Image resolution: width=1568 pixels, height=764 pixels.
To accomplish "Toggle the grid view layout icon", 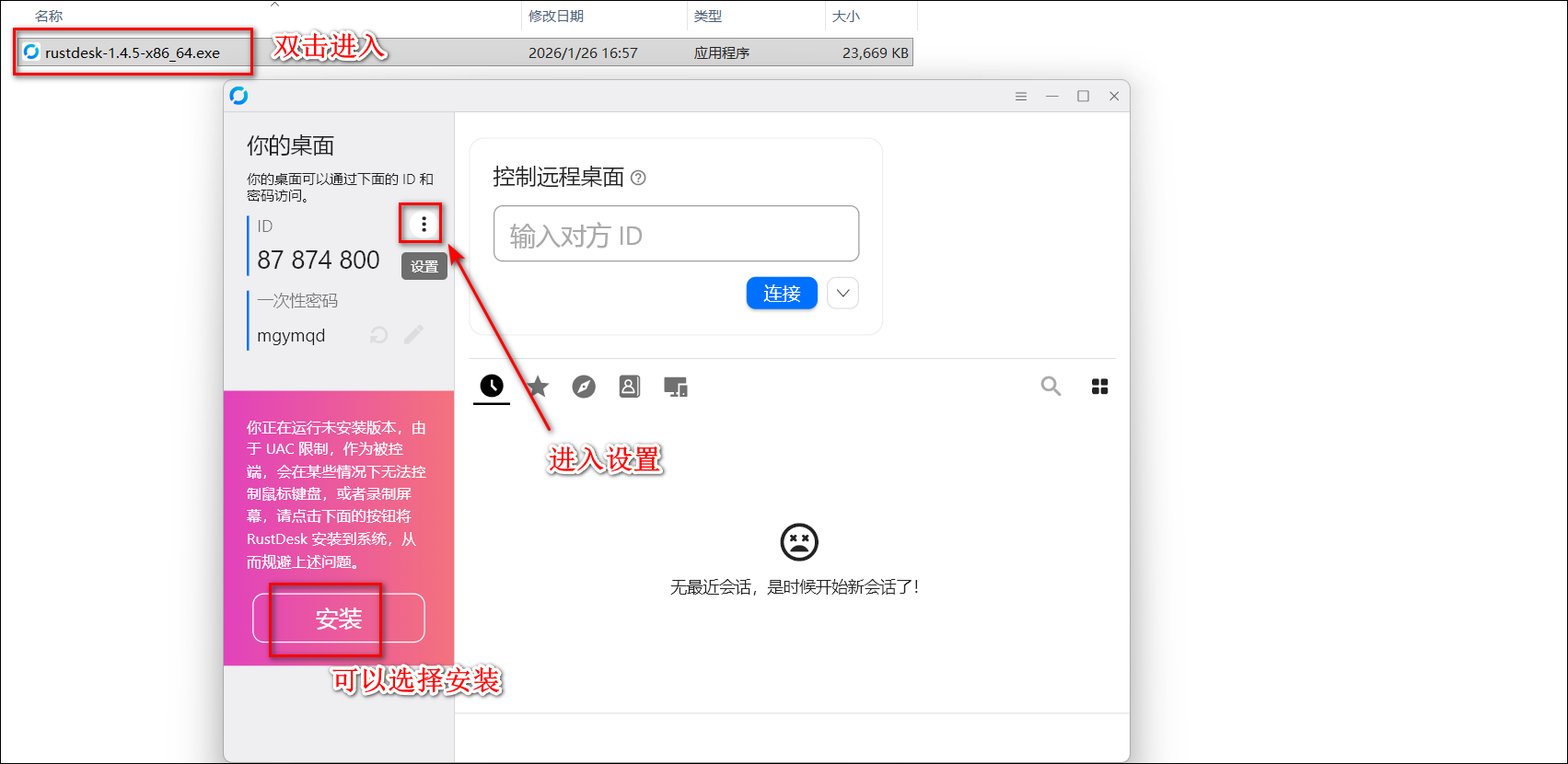I will click(x=1099, y=387).
